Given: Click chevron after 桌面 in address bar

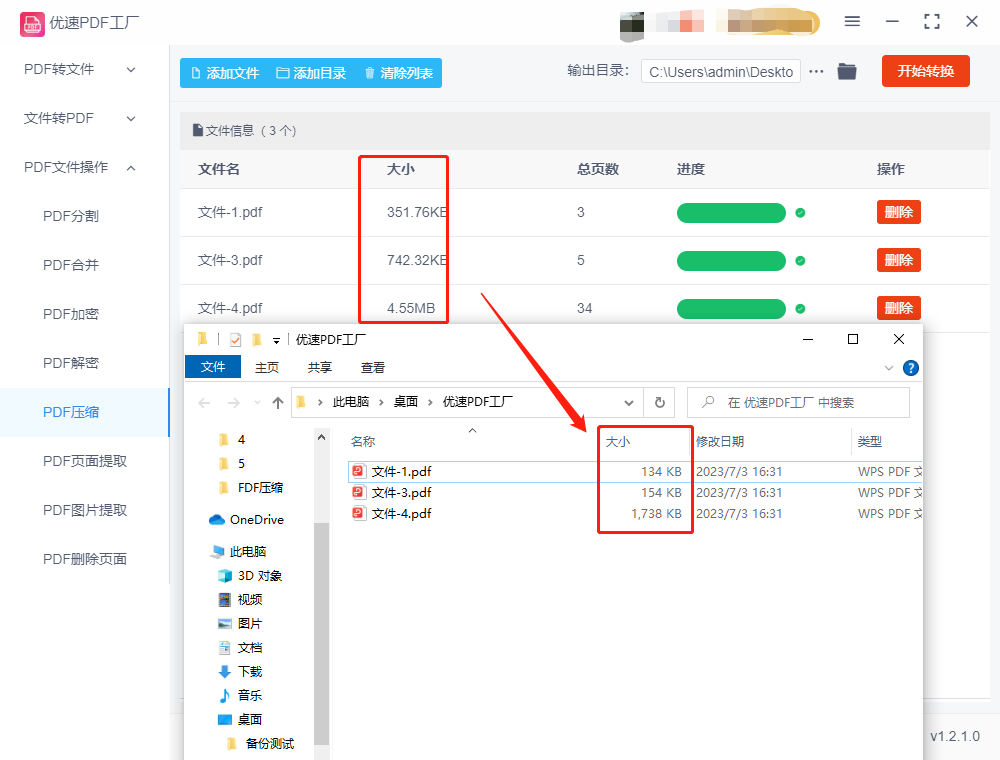Looking at the screenshot, I should [x=430, y=402].
